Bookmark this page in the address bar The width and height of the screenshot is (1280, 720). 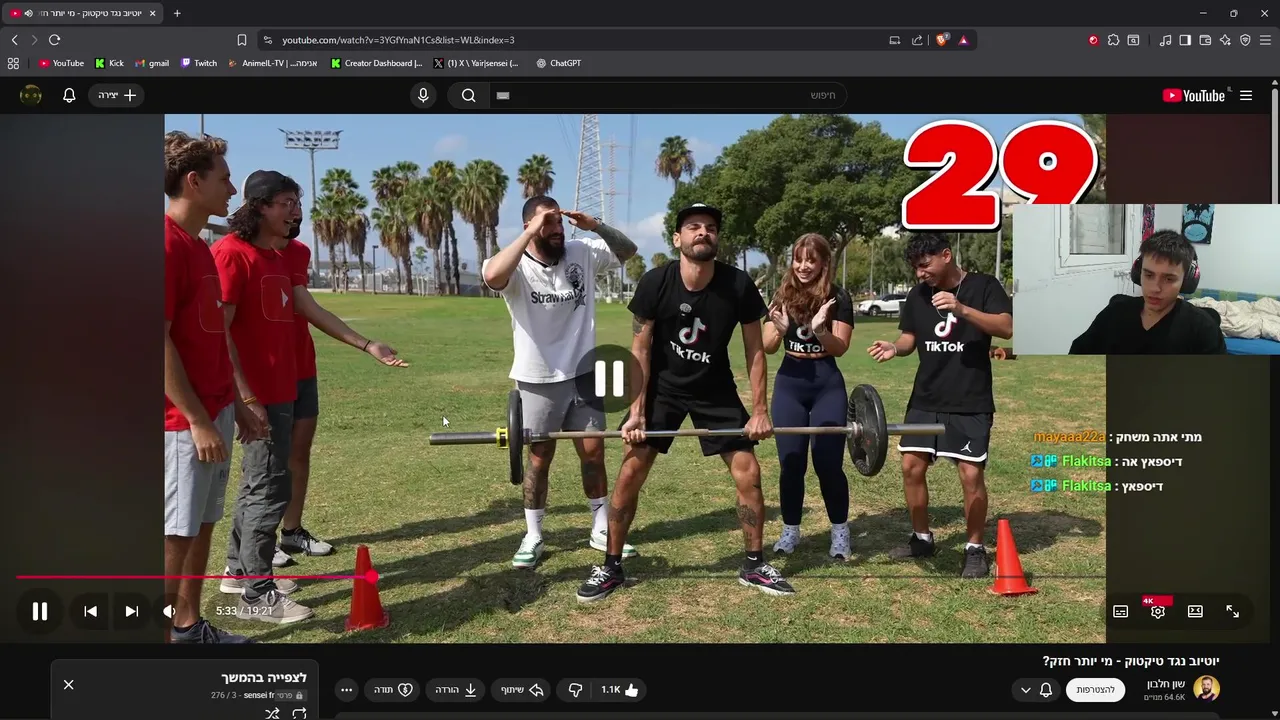(x=241, y=40)
